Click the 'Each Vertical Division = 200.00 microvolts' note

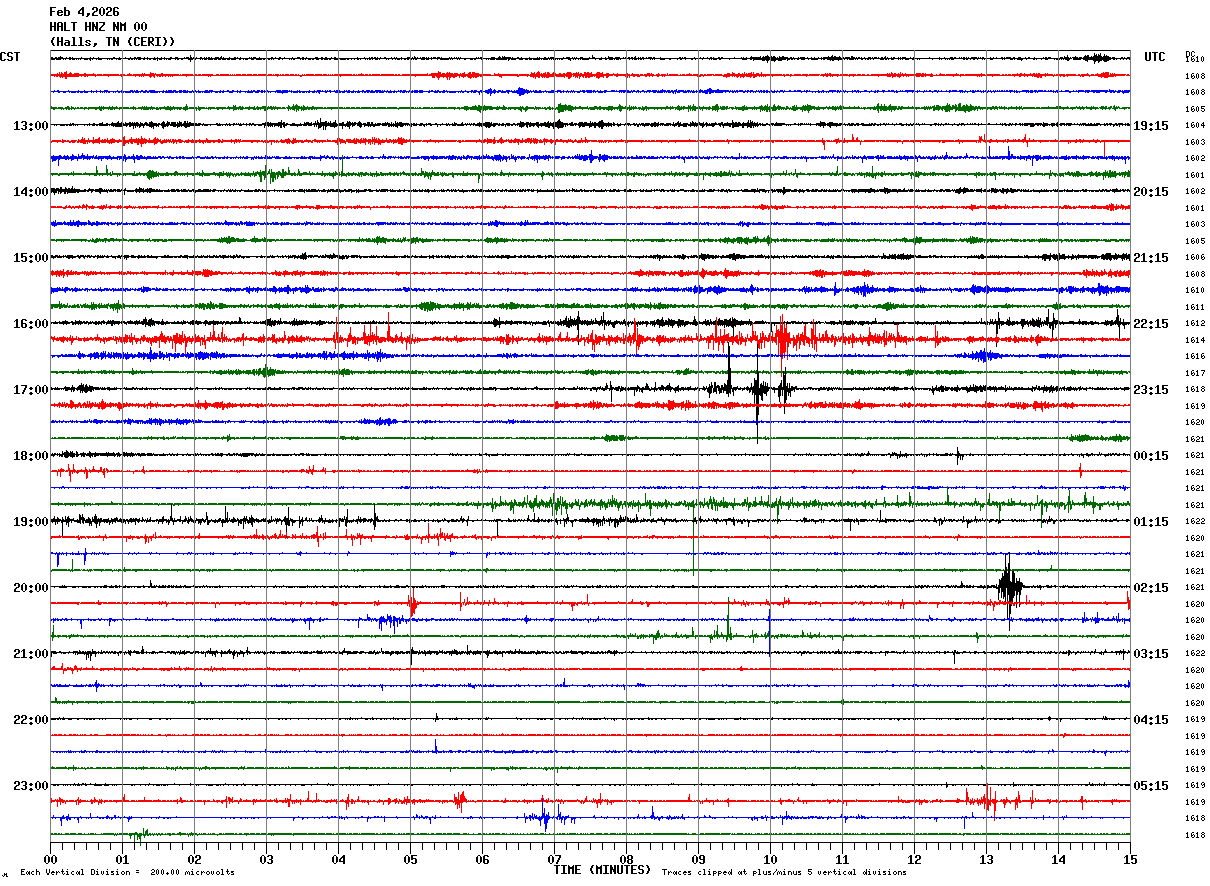coord(127,873)
